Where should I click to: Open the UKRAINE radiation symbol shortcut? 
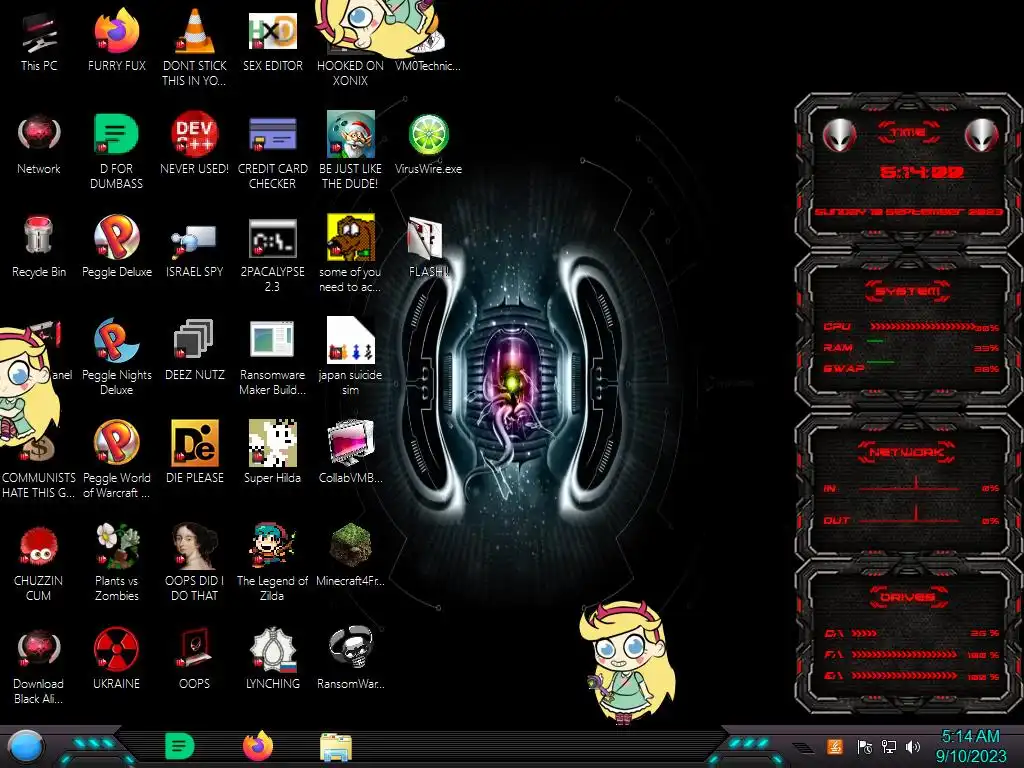(116, 658)
